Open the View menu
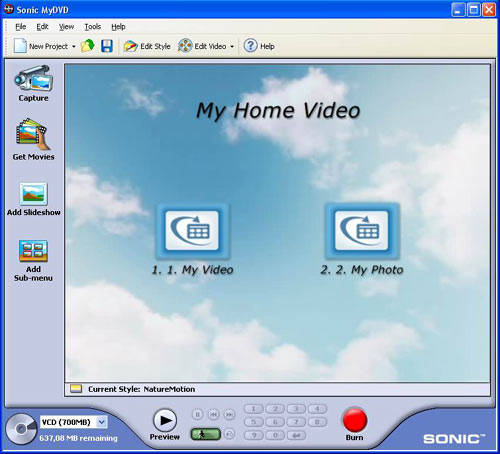This screenshot has height=454, width=500. click(66, 27)
